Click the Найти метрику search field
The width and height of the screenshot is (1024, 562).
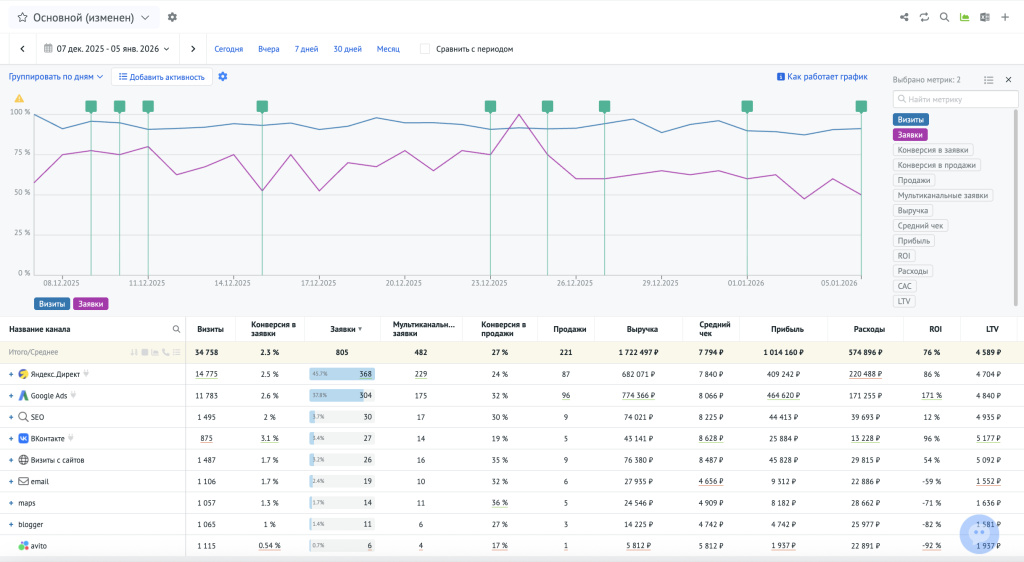click(x=954, y=99)
